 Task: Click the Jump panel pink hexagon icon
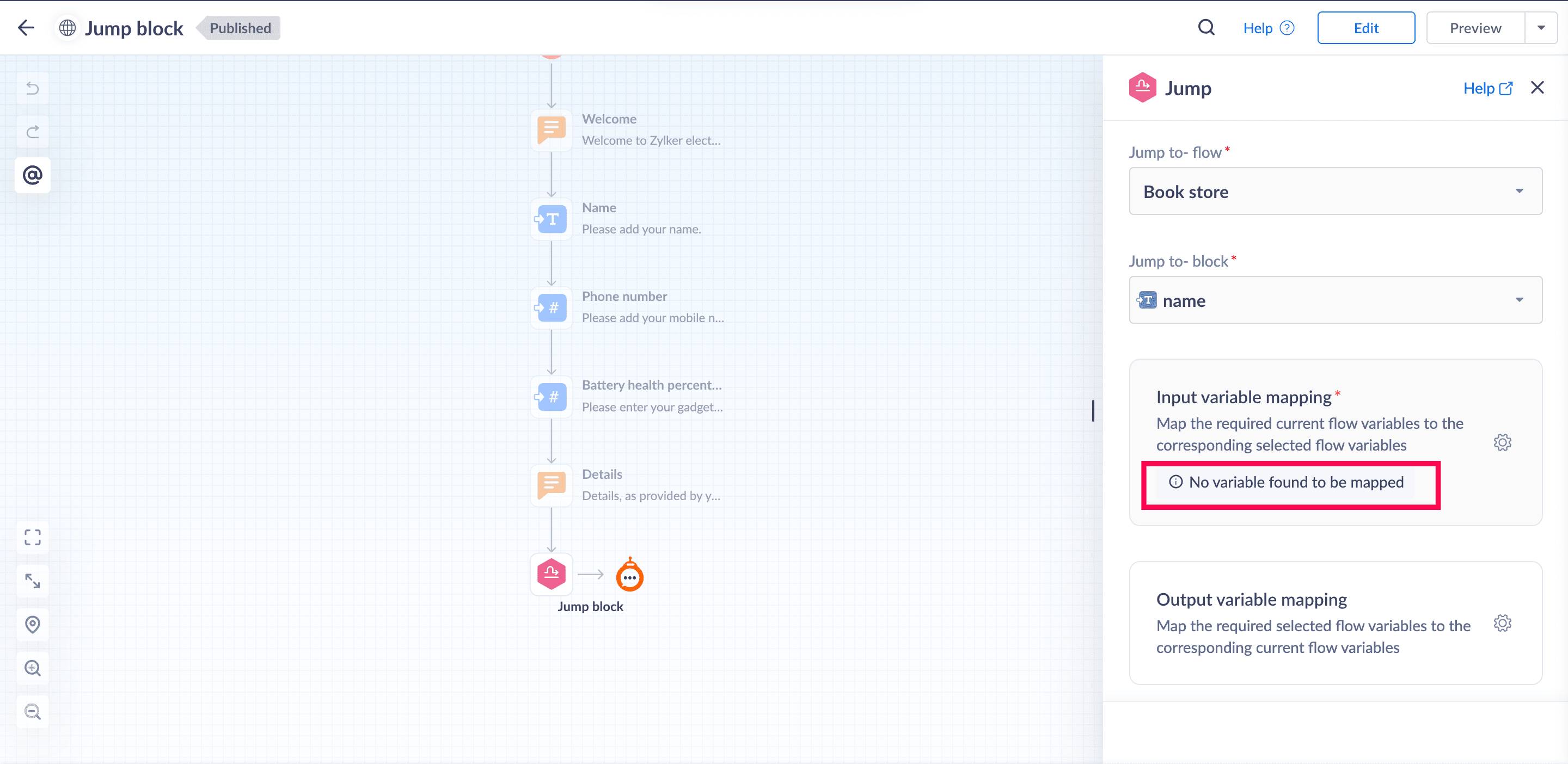(x=1143, y=88)
